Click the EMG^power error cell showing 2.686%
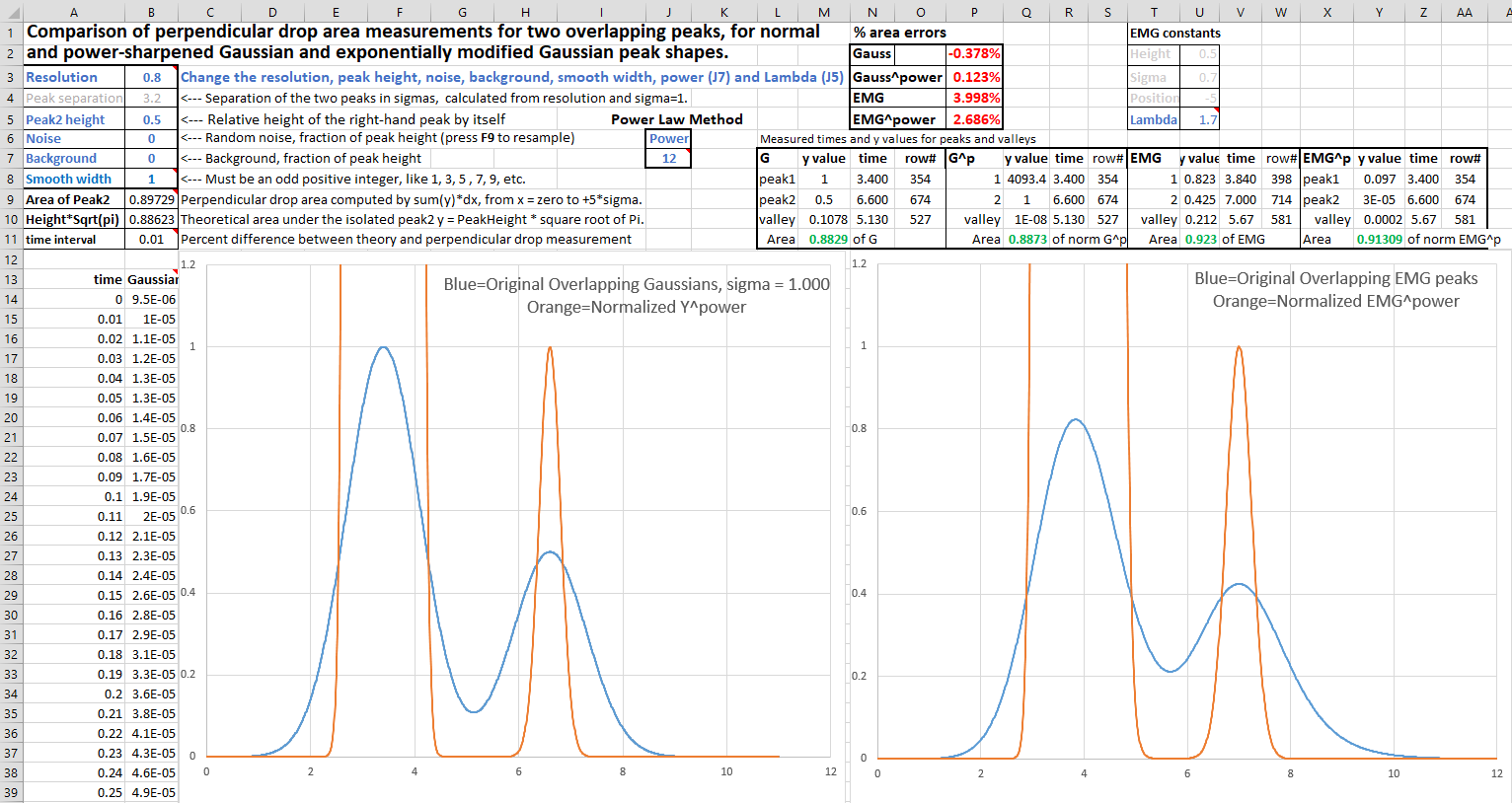Viewport: 1512px width, 803px height. tap(974, 119)
